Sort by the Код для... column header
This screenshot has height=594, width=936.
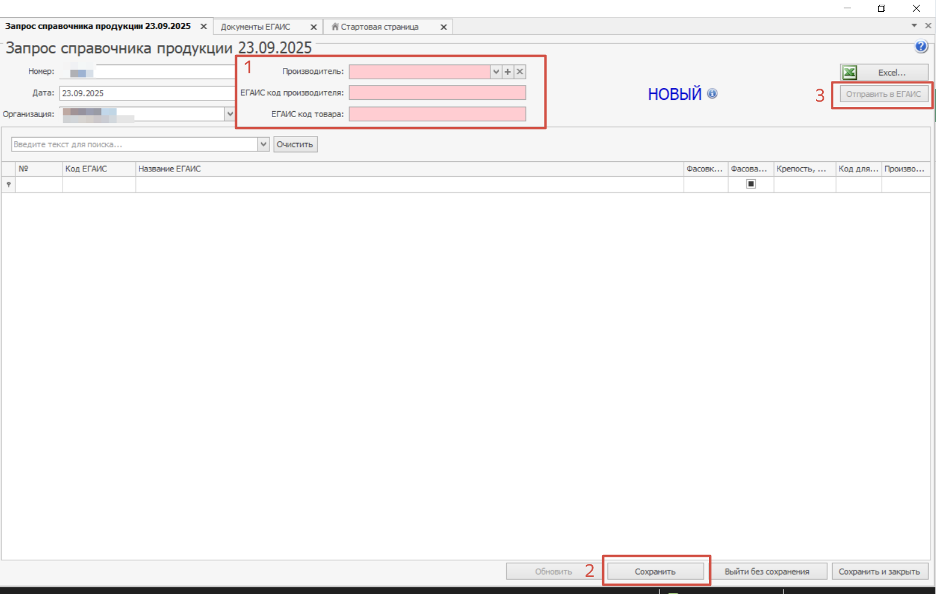(858, 169)
